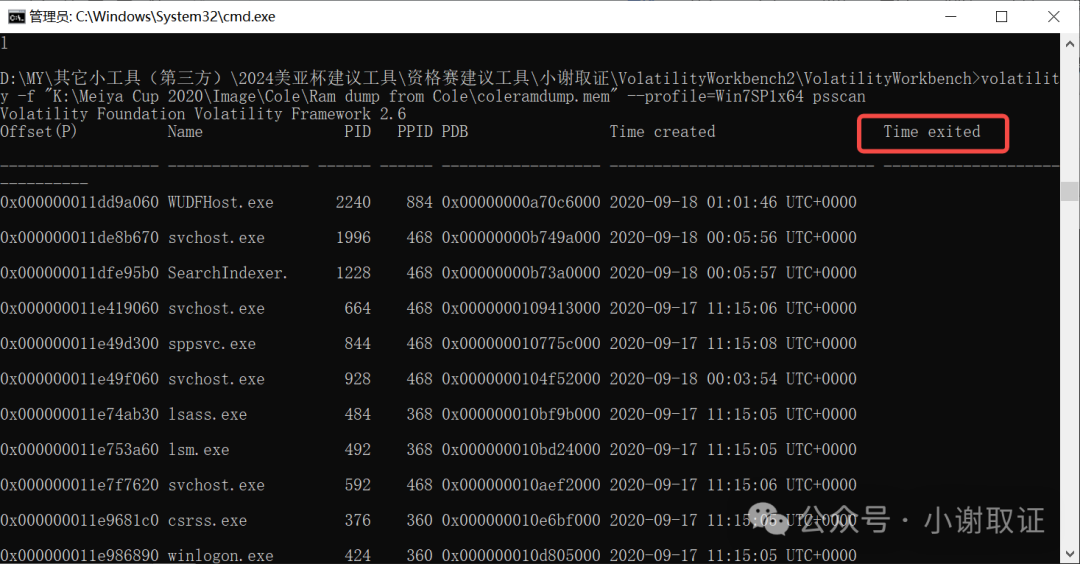The height and width of the screenshot is (564, 1080).
Task: Minimize the cmd.exe window
Action: (951, 17)
